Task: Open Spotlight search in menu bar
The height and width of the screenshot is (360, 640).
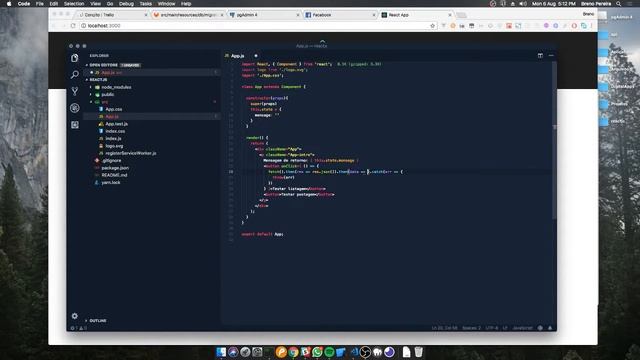Action: 619,4
